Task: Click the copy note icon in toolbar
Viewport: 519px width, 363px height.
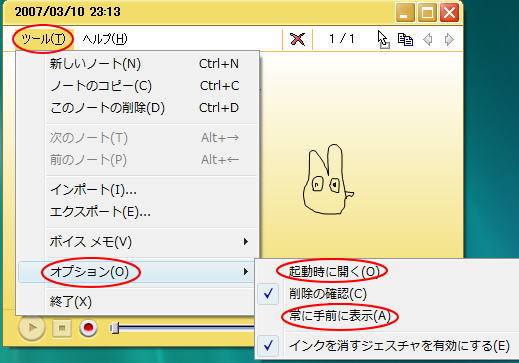Action: [x=405, y=39]
